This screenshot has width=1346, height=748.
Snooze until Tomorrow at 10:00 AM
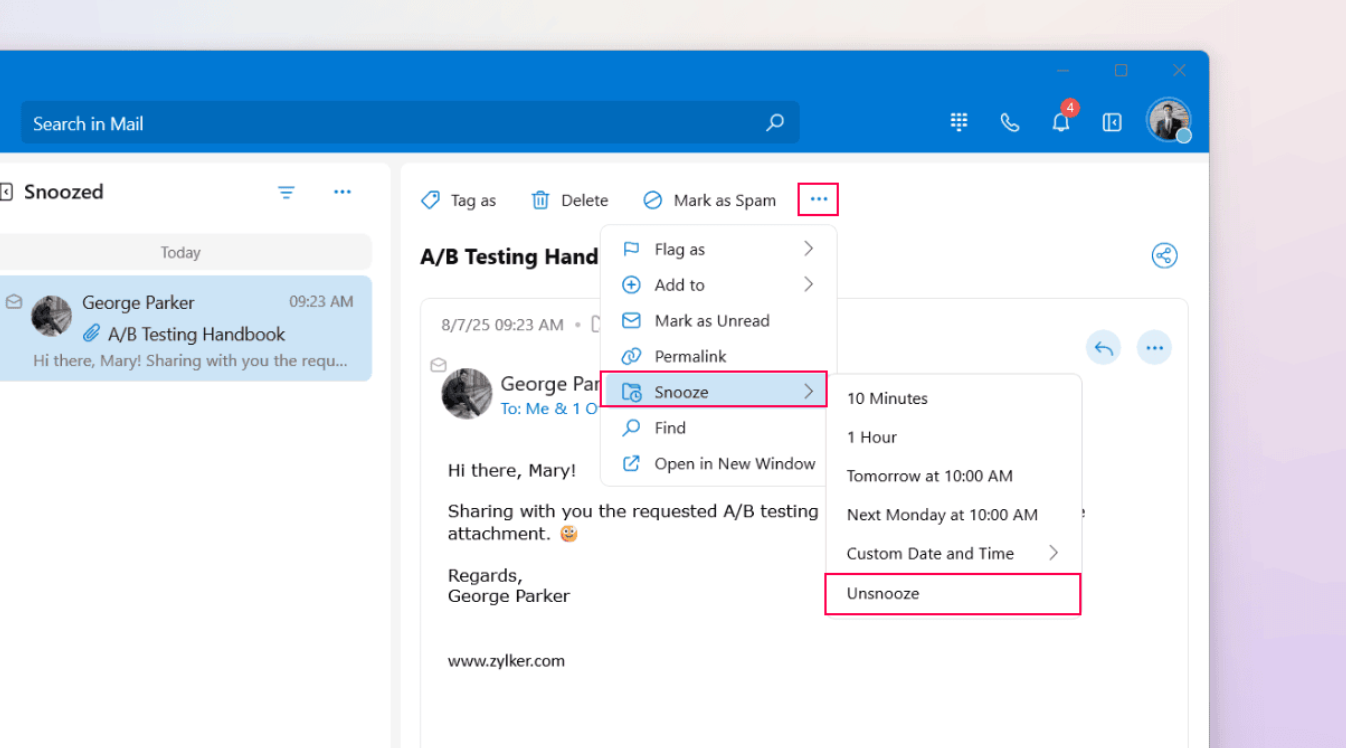pyautogui.click(x=954, y=476)
